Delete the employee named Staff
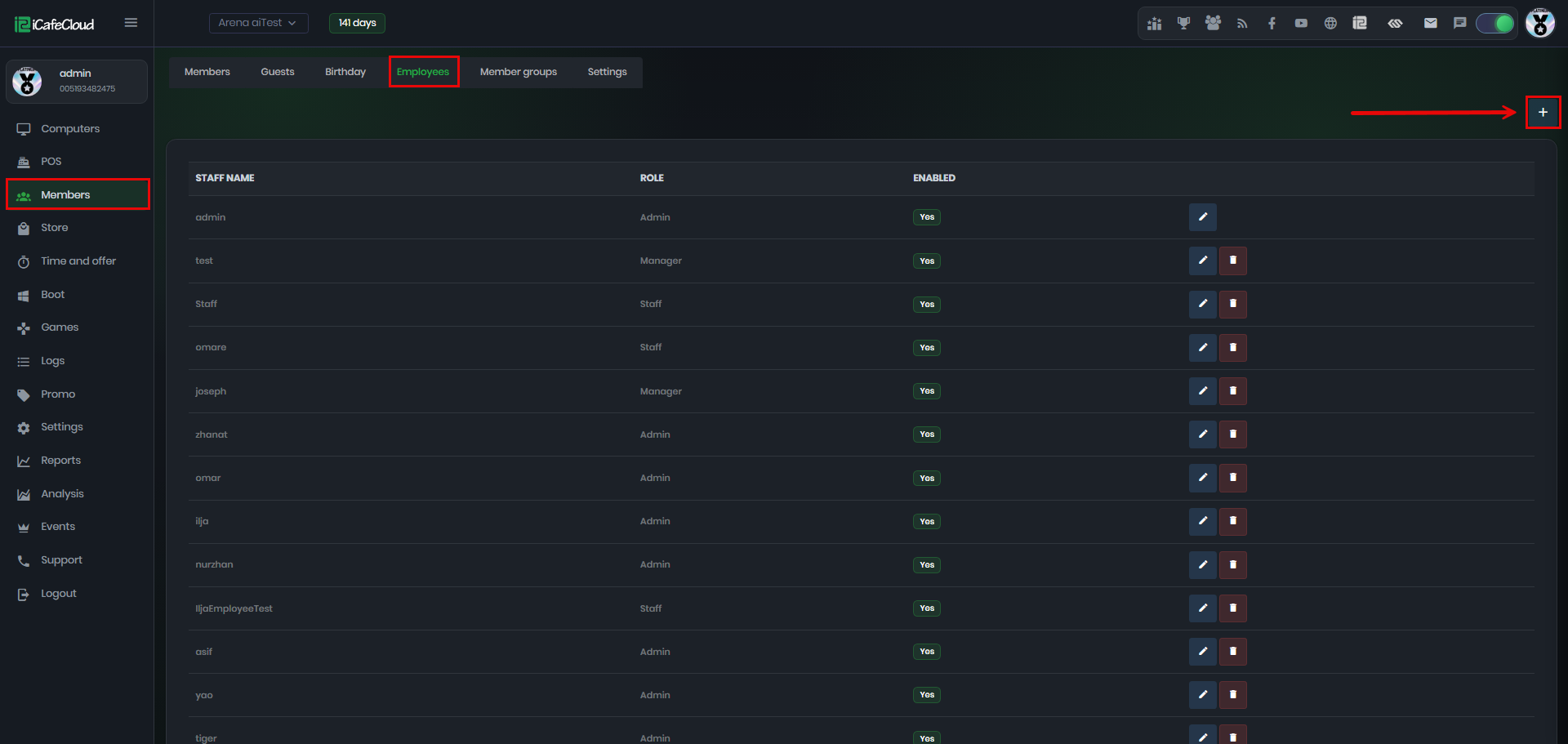Viewport: 1568px width, 744px height. (1233, 304)
